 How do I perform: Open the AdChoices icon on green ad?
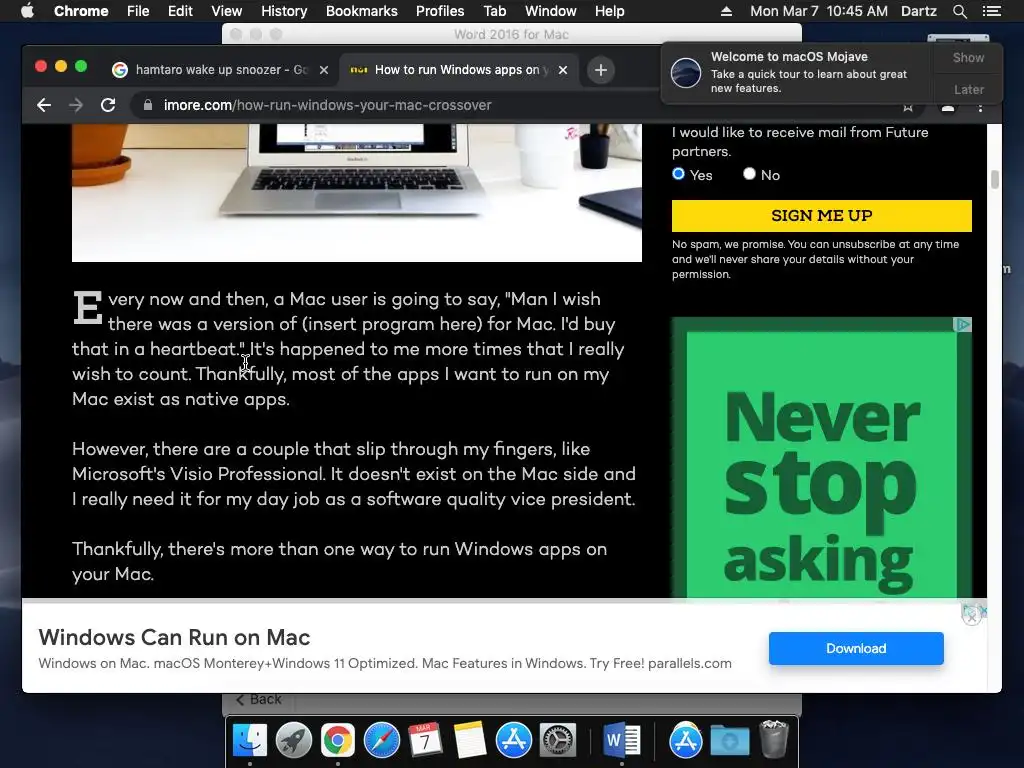963,325
